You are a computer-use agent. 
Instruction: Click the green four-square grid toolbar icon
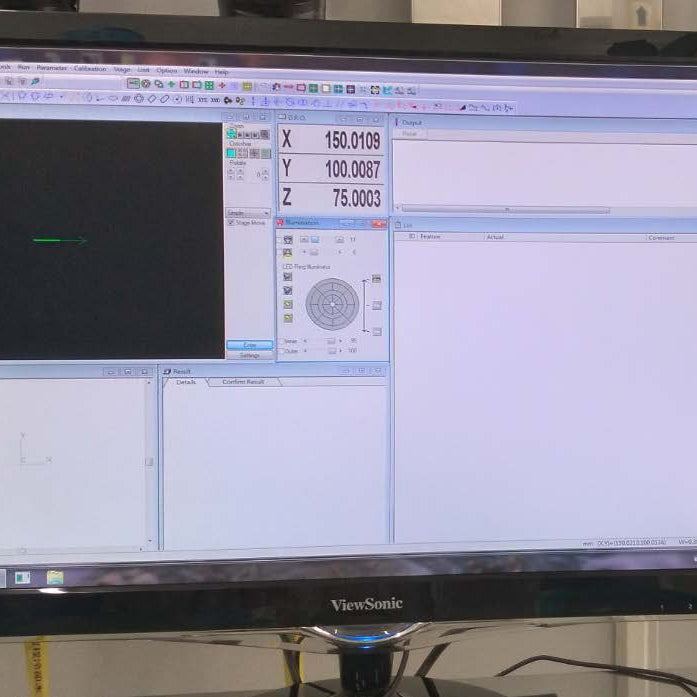point(209,85)
